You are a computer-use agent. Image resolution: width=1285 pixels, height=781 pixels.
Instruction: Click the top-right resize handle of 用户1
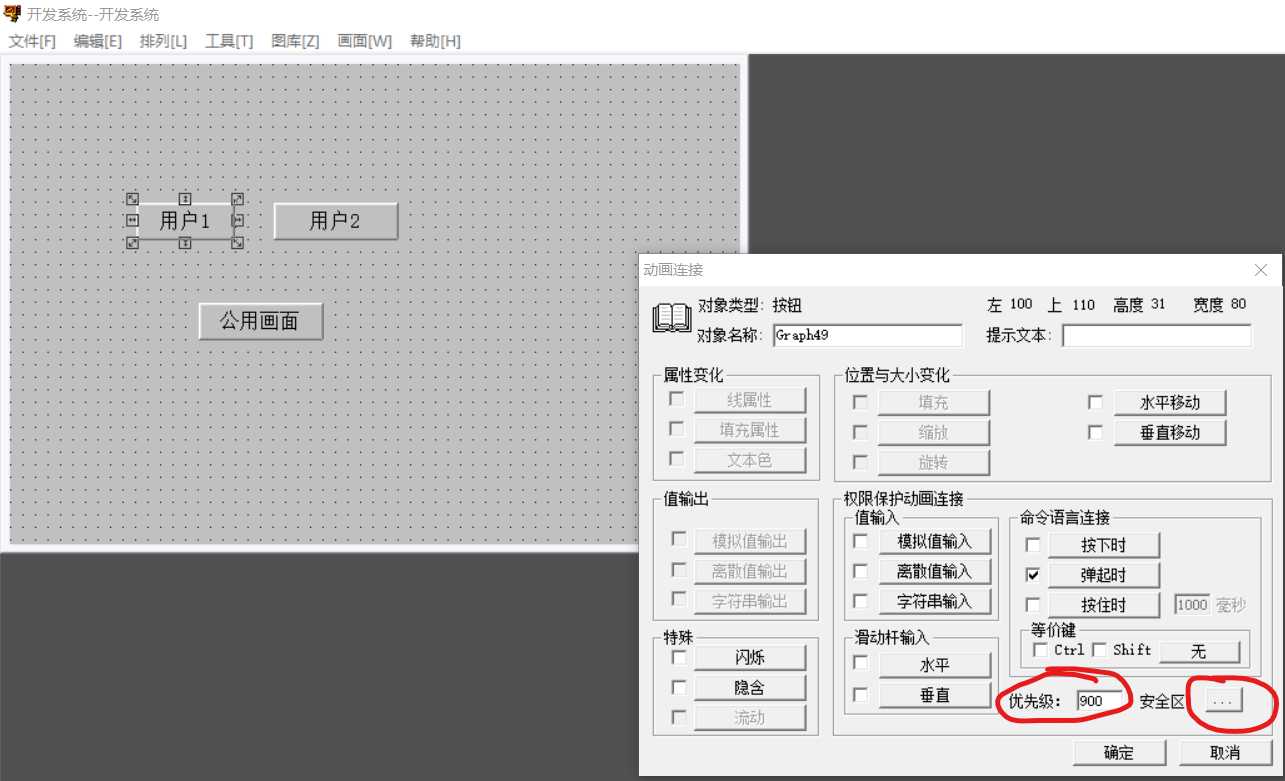click(x=237, y=199)
